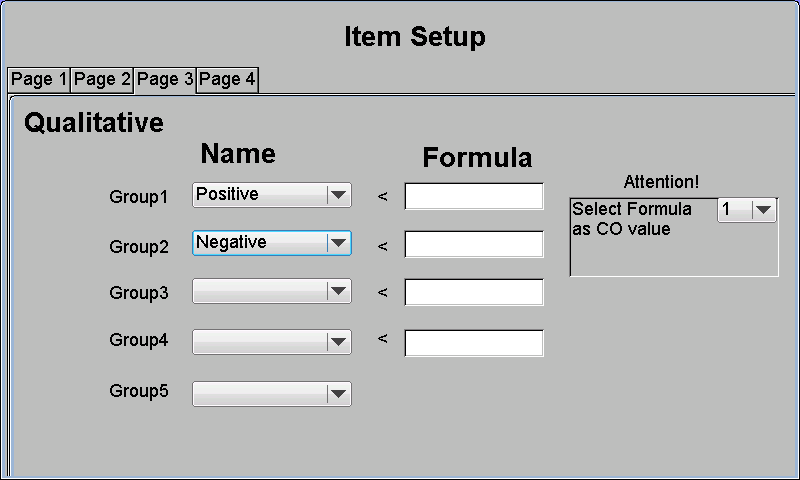Image resolution: width=800 pixels, height=480 pixels.
Task: Switch to the Page 1 tab
Action: 39,80
